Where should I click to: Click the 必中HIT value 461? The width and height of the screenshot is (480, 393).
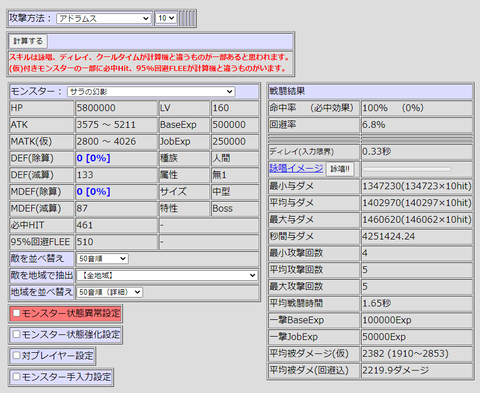[85, 225]
